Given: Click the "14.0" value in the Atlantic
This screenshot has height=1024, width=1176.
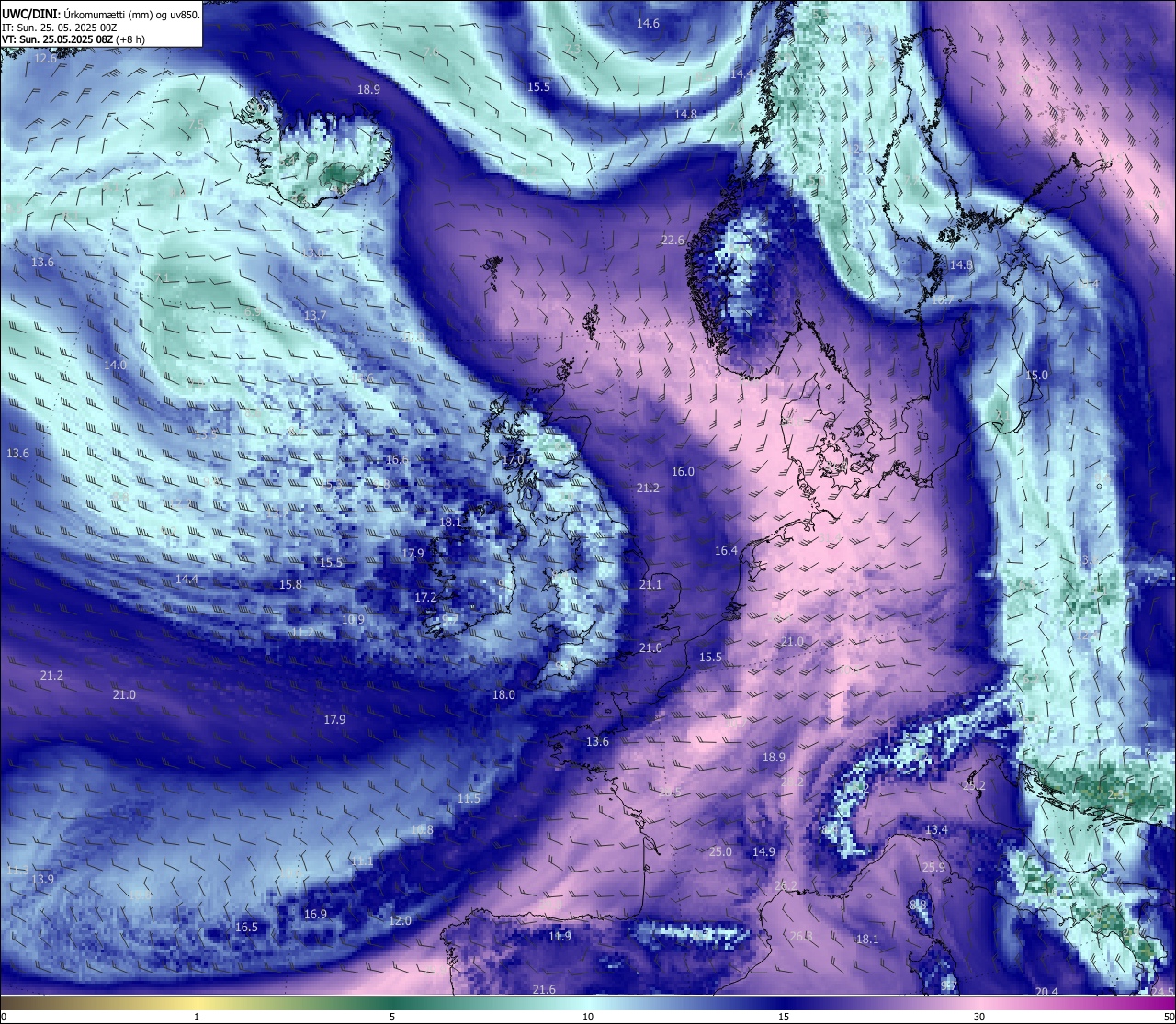Looking at the screenshot, I should coord(116,365).
